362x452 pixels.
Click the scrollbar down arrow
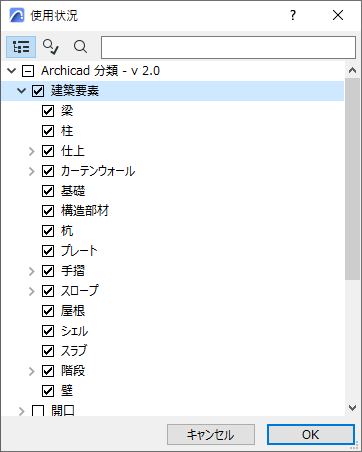(x=352, y=407)
